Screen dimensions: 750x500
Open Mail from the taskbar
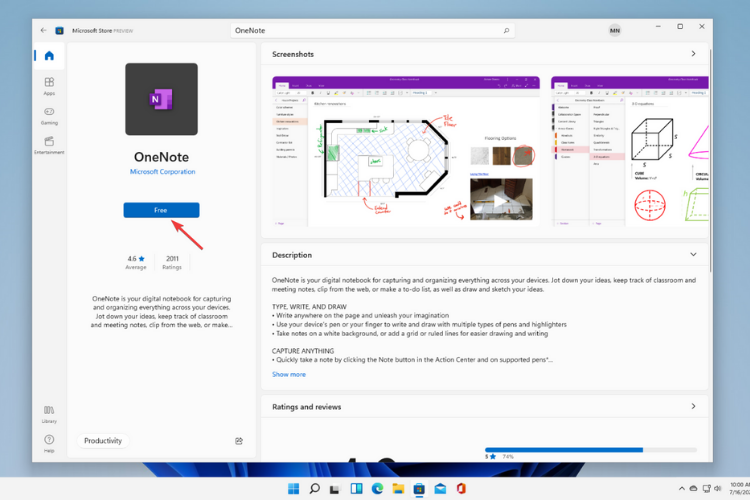coord(440,489)
